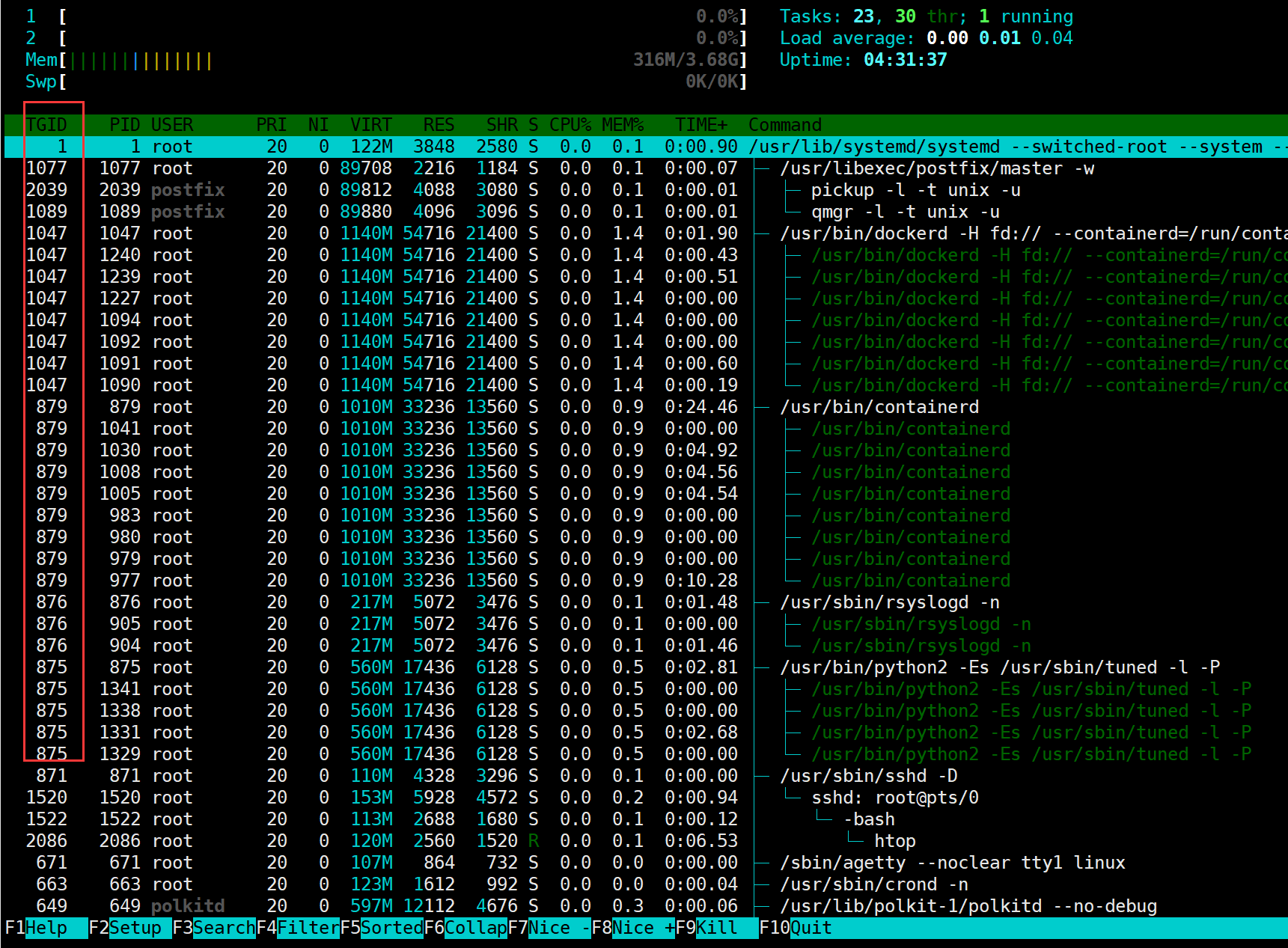Select the pickup -l -t unix process
1288x948 pixels.
(x=646, y=190)
